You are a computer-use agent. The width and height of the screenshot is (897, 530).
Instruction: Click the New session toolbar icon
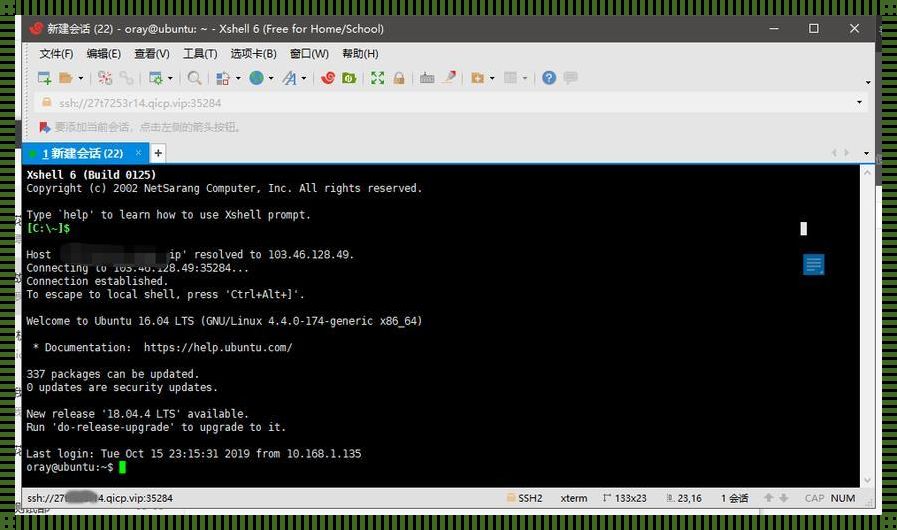coord(44,78)
